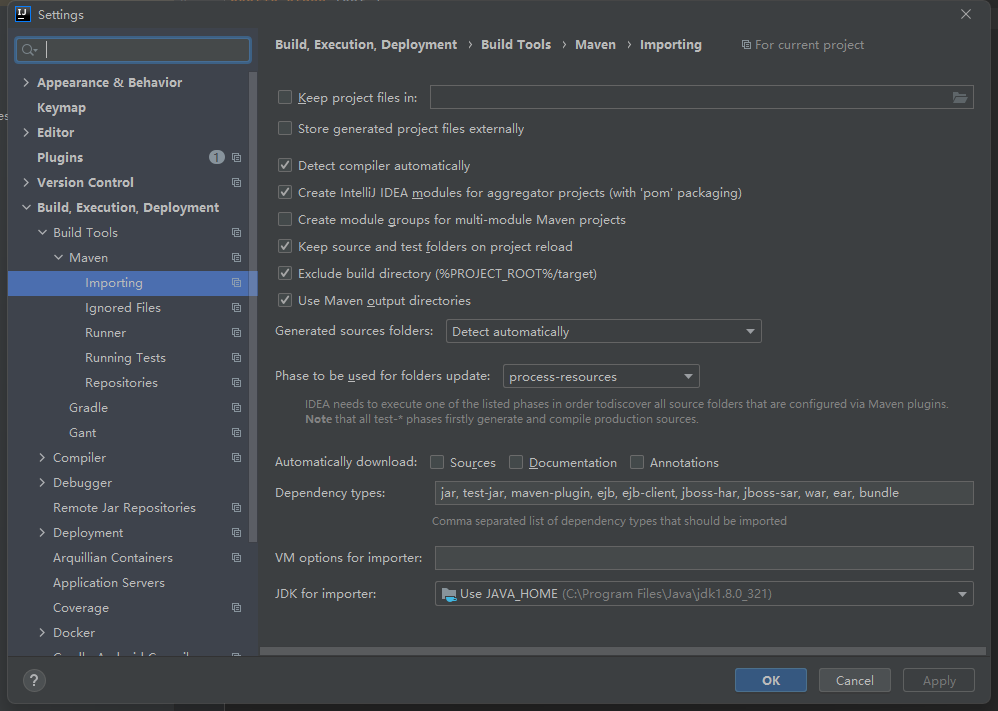
Task: Open the Phase to be used dropdown
Action: [687, 376]
